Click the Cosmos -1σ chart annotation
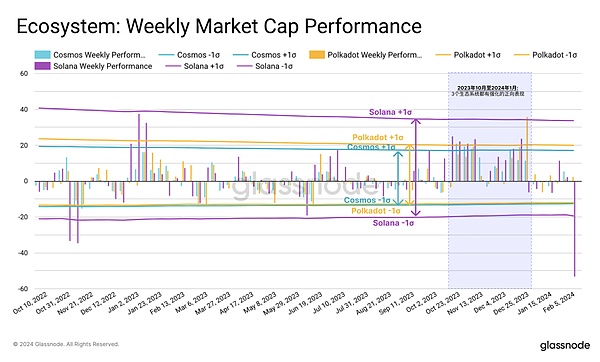Screen dimensions: 600x362 pos(367,200)
